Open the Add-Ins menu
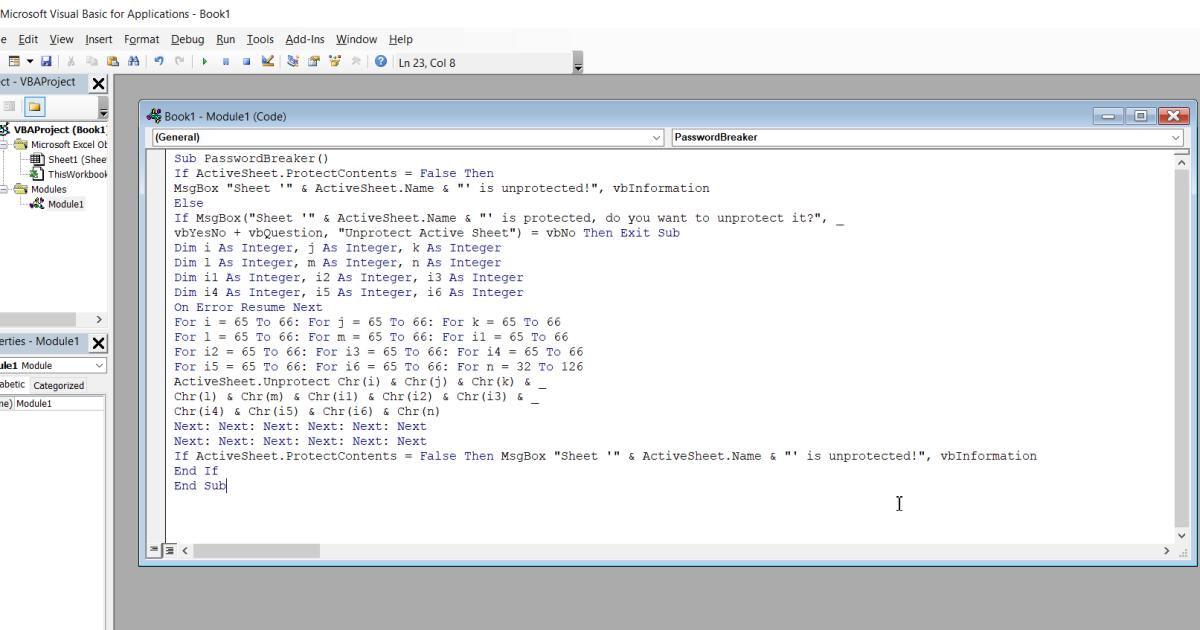Image resolution: width=1200 pixels, height=630 pixels. click(x=305, y=39)
